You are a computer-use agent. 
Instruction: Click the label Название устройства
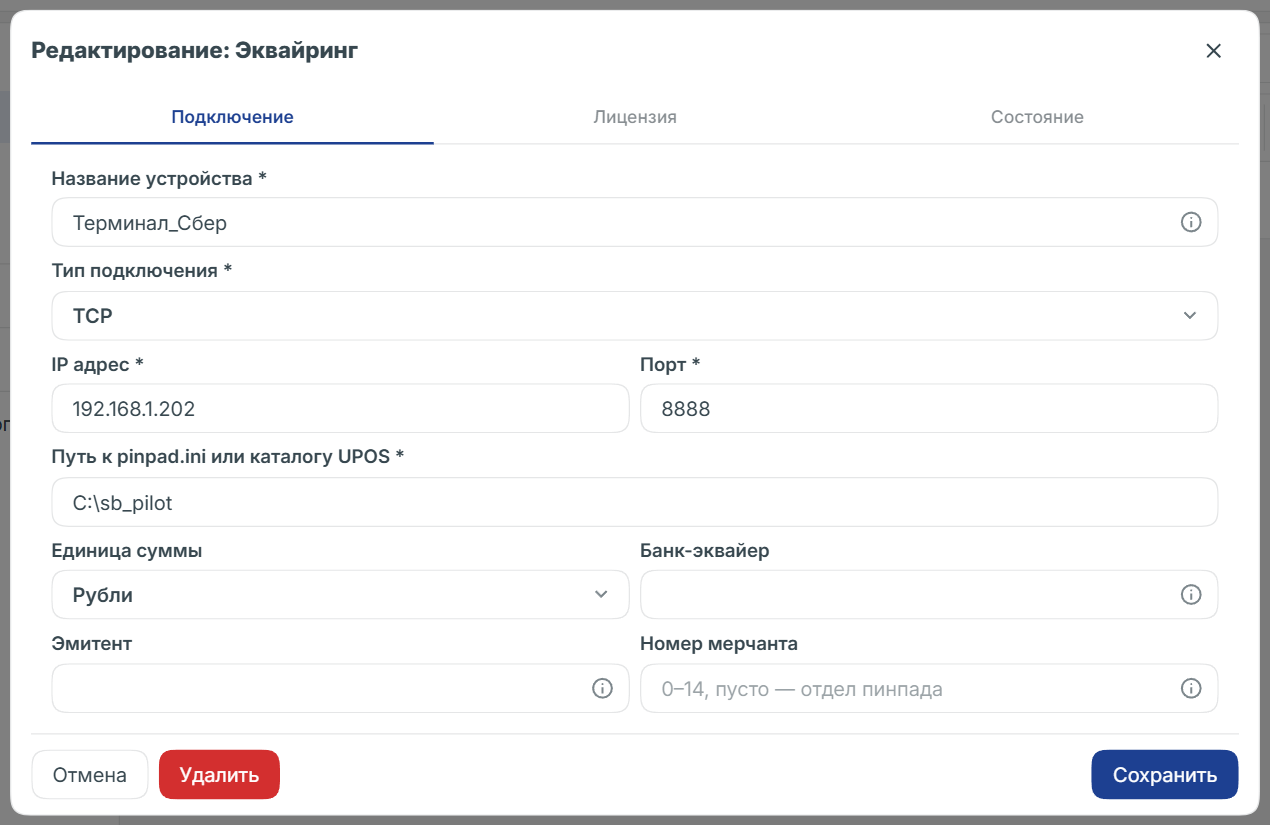pos(159,178)
